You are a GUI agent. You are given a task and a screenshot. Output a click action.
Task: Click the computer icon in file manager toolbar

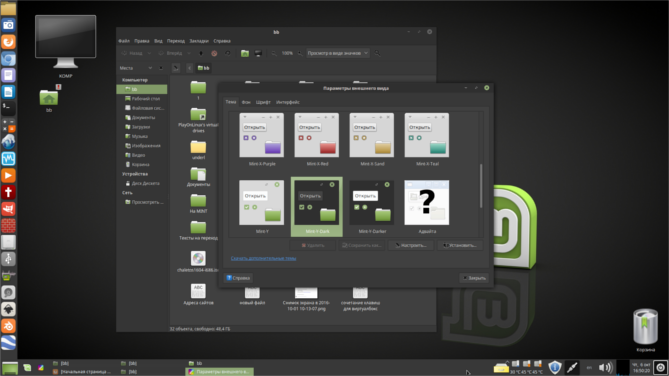(258, 53)
